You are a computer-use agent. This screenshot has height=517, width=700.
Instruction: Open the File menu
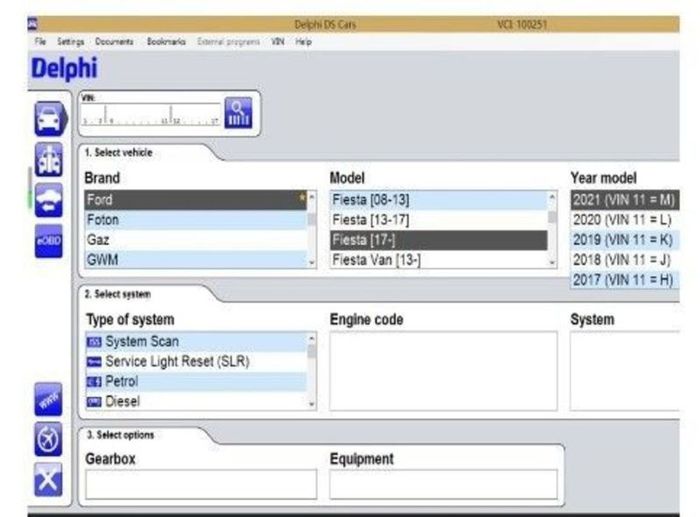pyautogui.click(x=40, y=42)
